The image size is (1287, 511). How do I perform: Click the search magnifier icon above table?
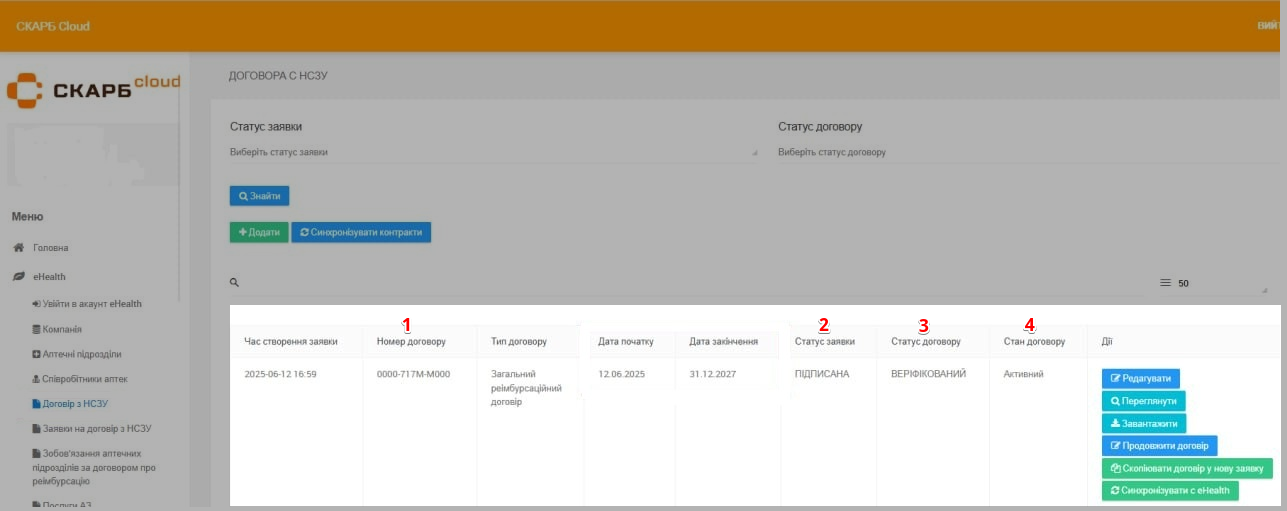point(235,283)
